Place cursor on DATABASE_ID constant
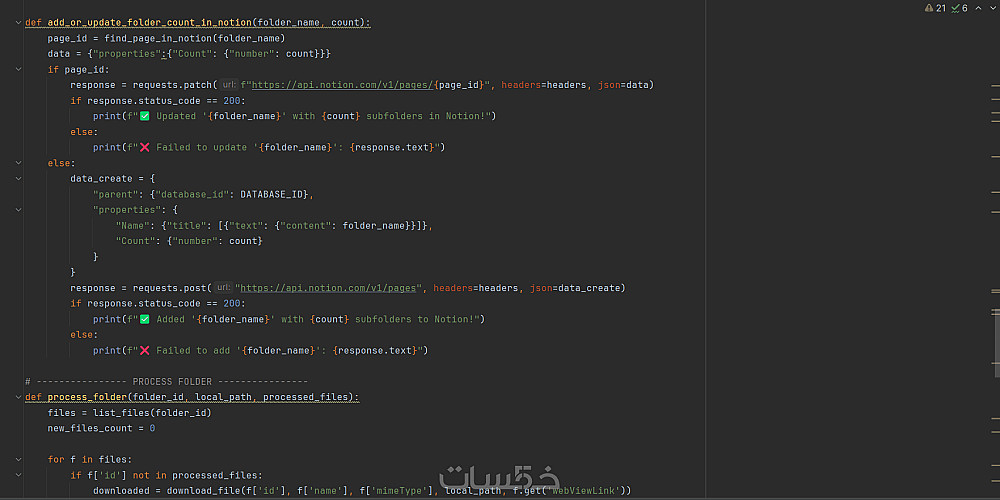 coord(274,194)
